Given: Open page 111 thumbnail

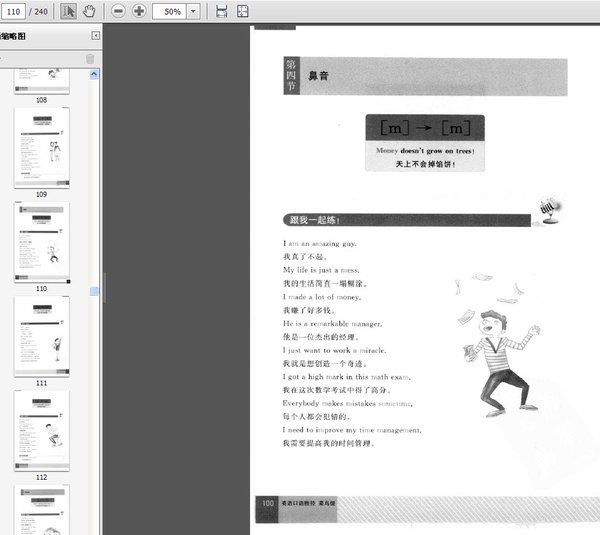Looking at the screenshot, I should coord(42,337).
